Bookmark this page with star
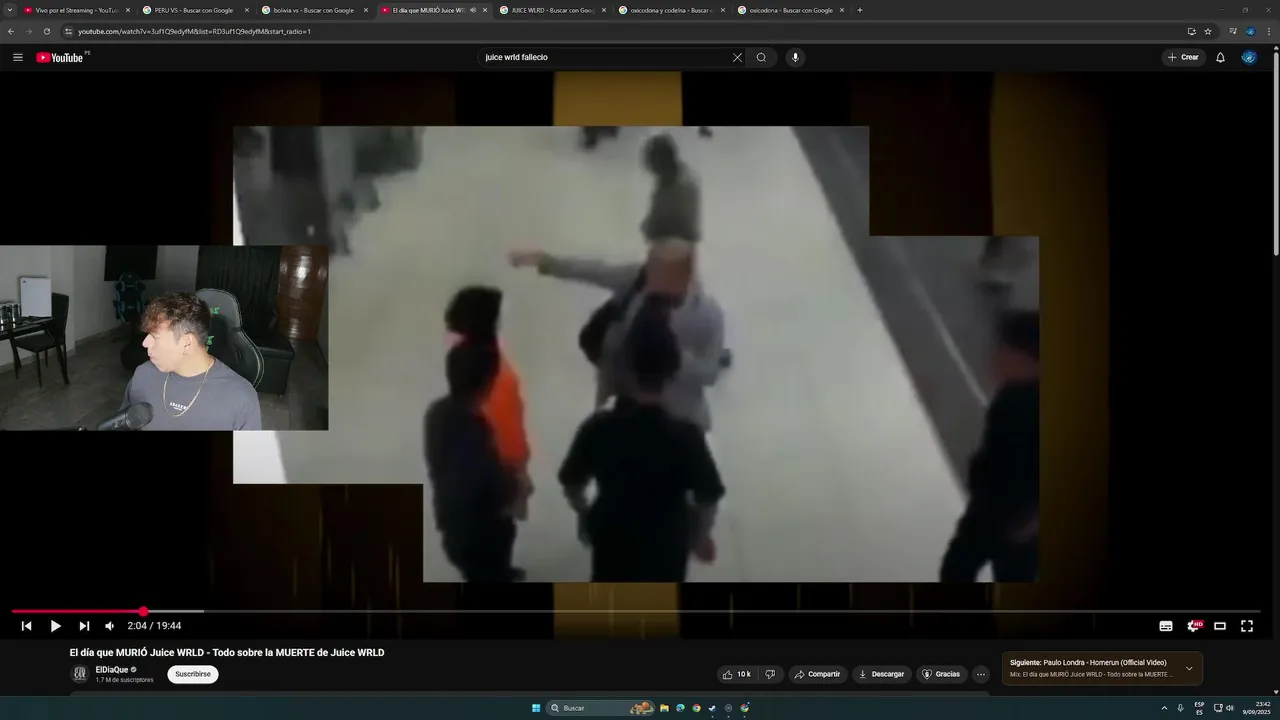The height and width of the screenshot is (720, 1280). 1208,31
